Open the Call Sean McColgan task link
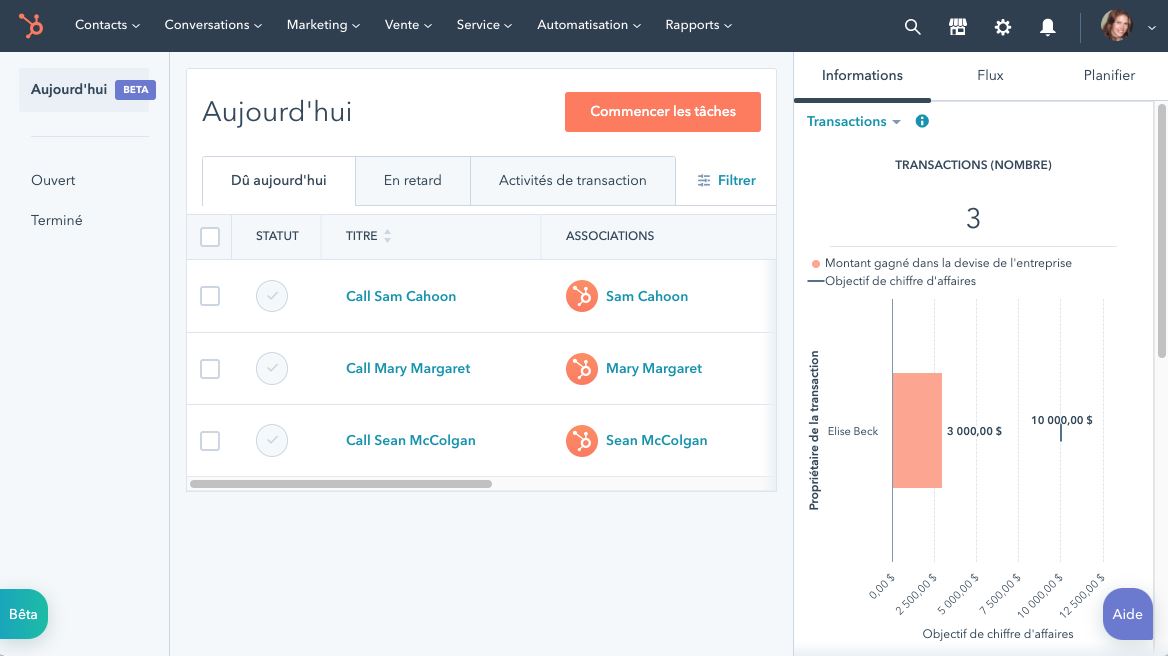 tap(410, 441)
